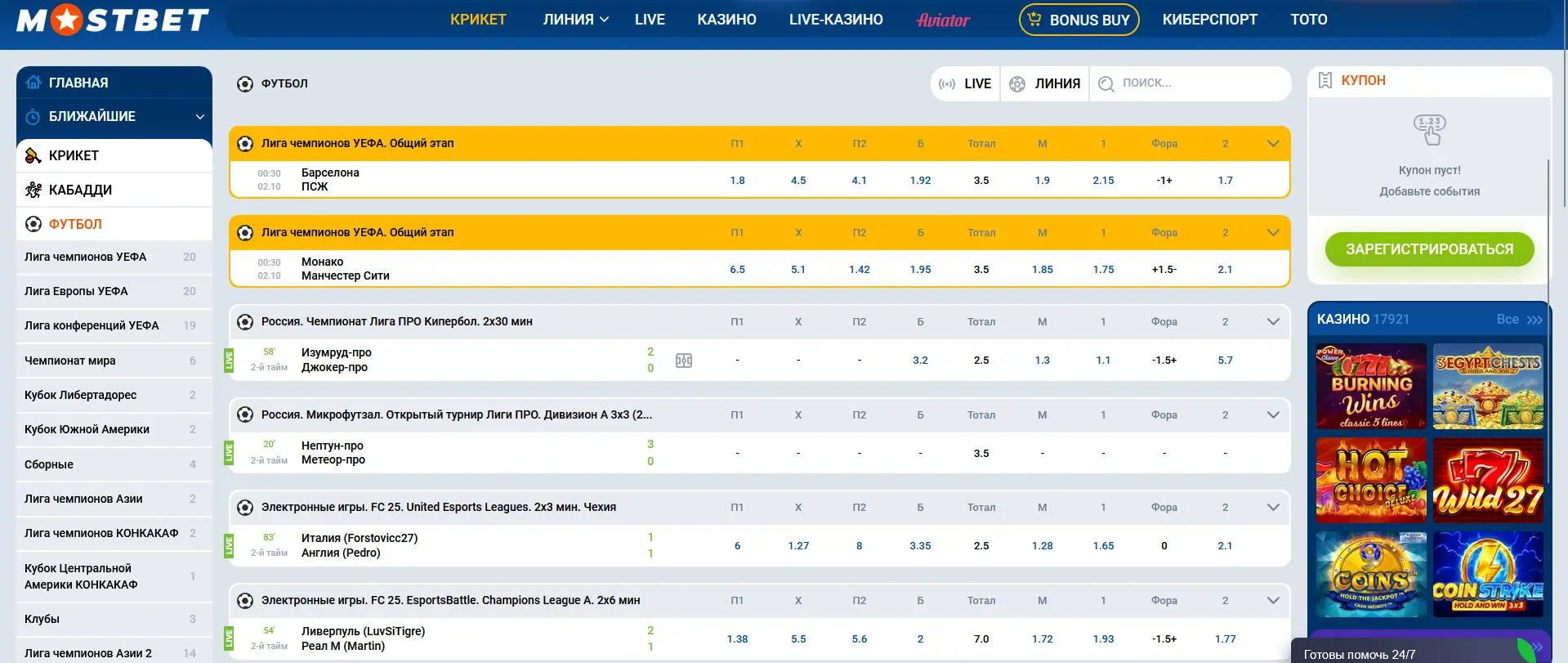Open the Burning Wins casino game thumbnail
The width and height of the screenshot is (1568, 663).
(1371, 387)
